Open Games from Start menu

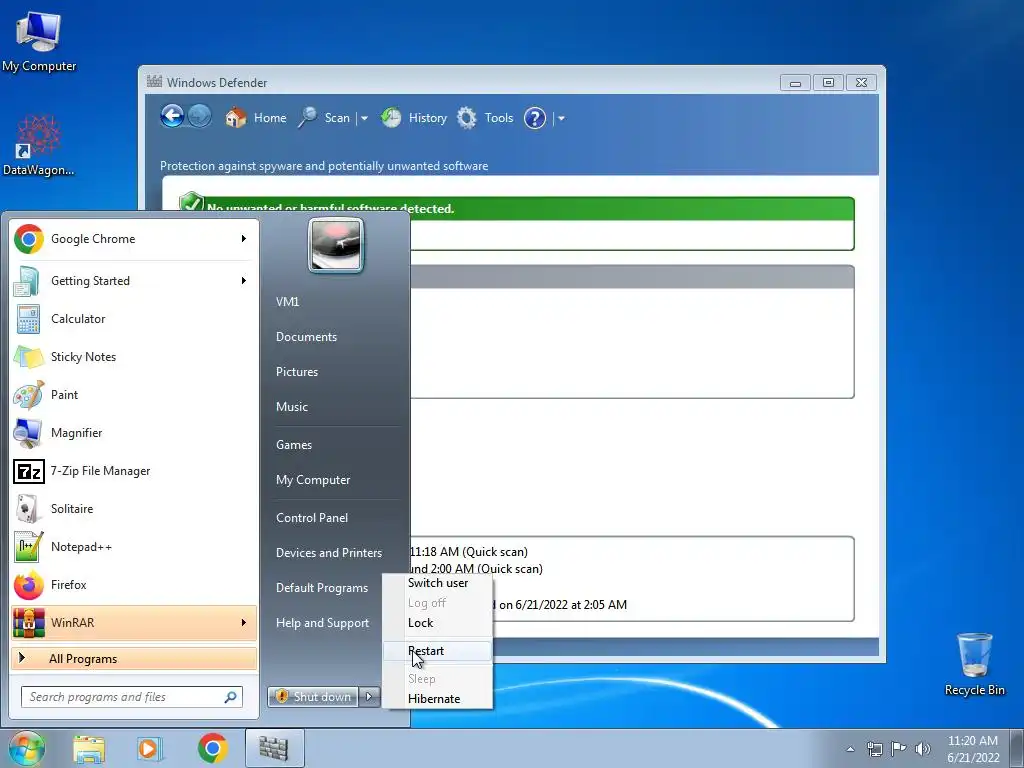point(294,445)
